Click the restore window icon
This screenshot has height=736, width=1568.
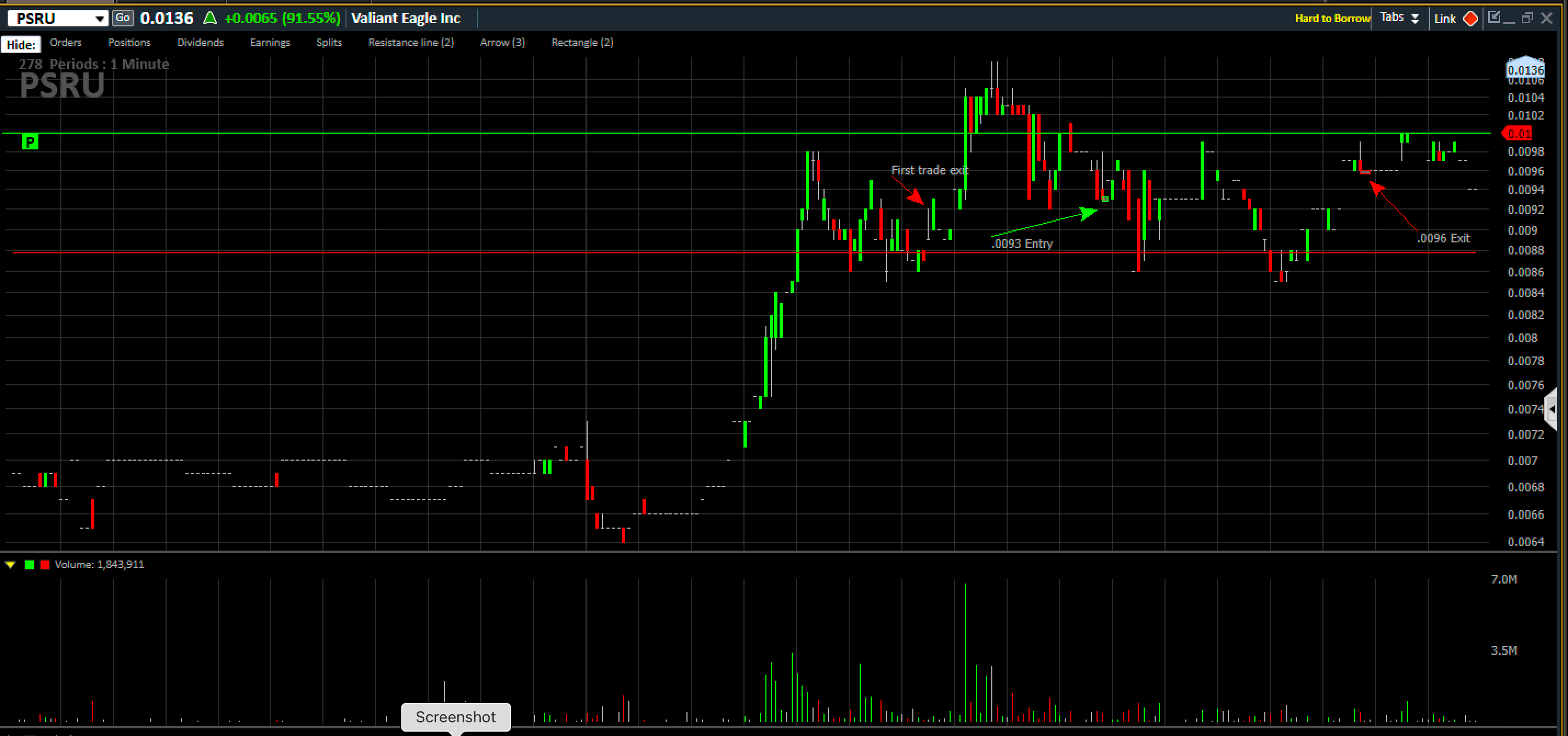[1527, 18]
